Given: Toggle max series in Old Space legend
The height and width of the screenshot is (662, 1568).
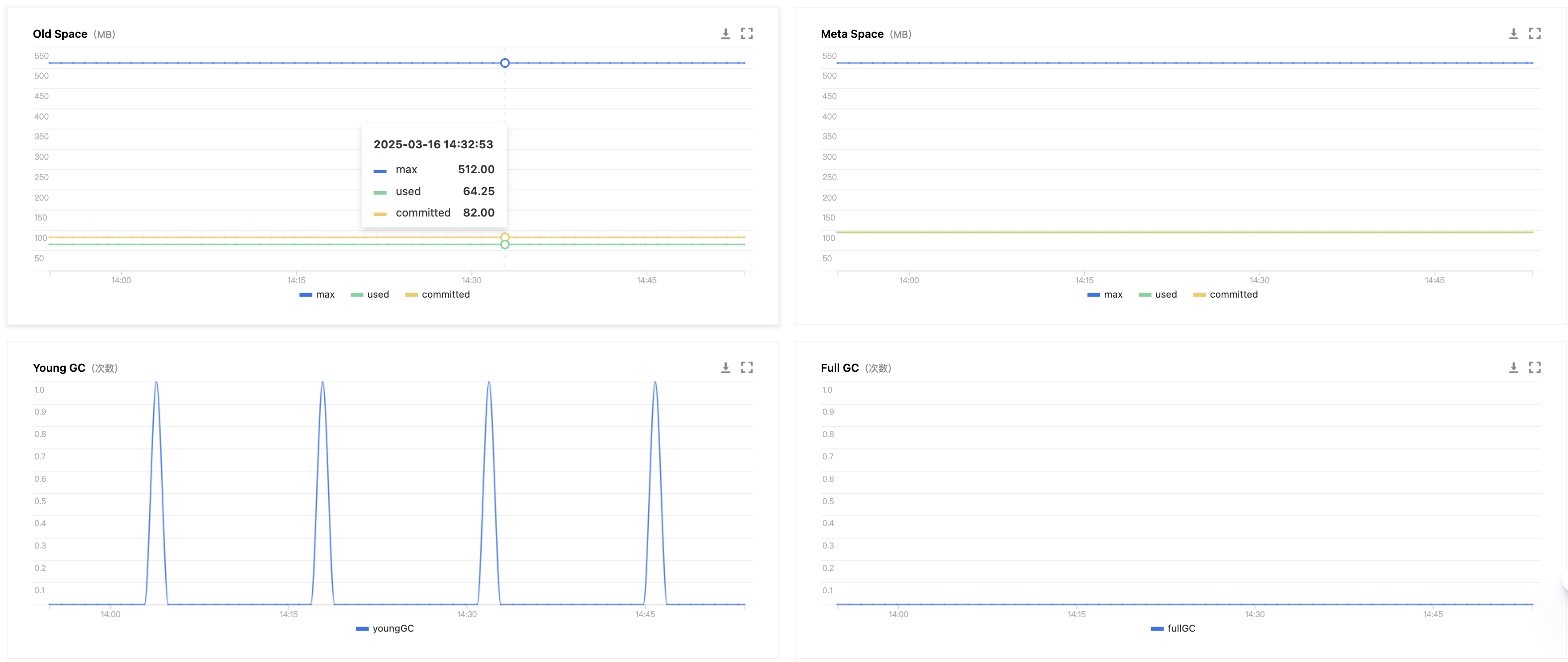Looking at the screenshot, I should [x=317, y=294].
